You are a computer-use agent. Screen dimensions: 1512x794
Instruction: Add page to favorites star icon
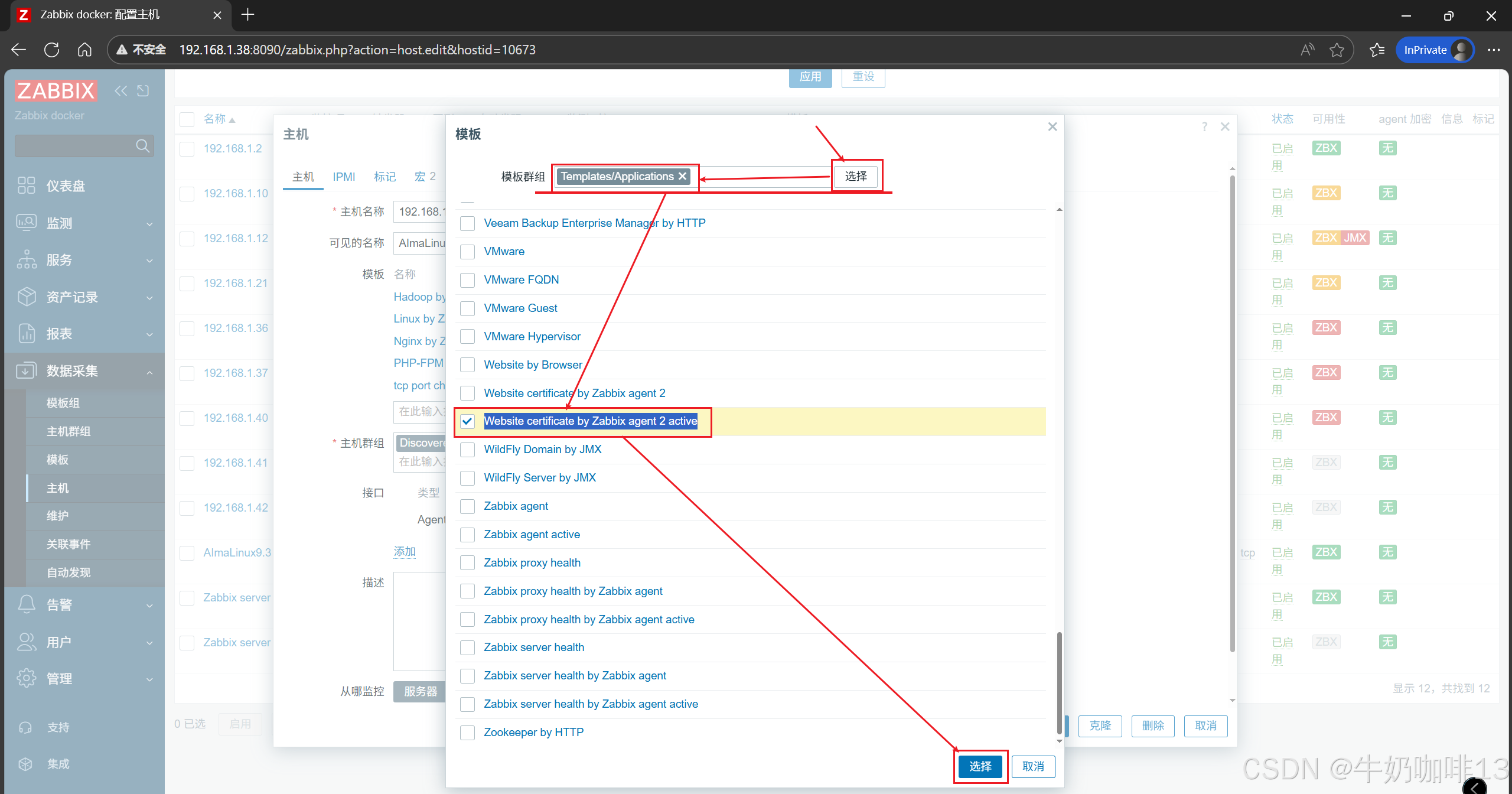1337,50
